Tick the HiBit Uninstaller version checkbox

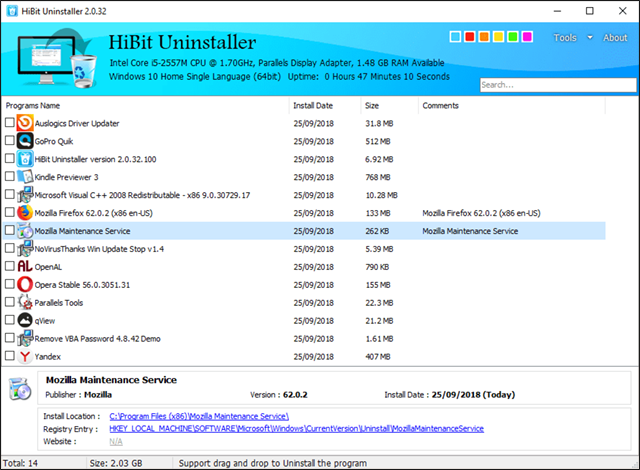click(9, 158)
